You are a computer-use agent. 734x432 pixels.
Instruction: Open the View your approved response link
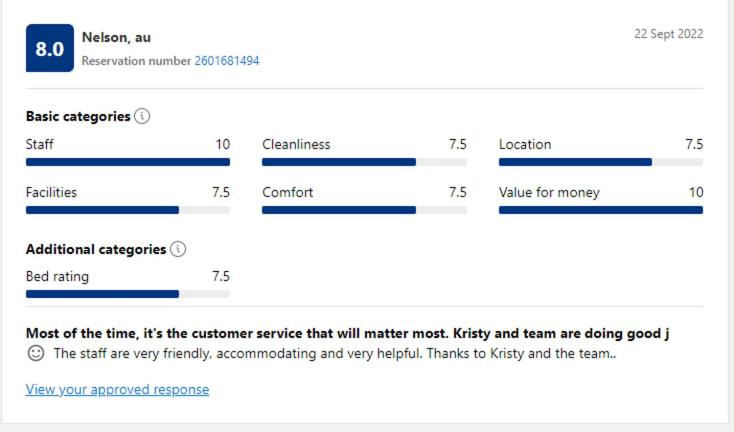117,389
